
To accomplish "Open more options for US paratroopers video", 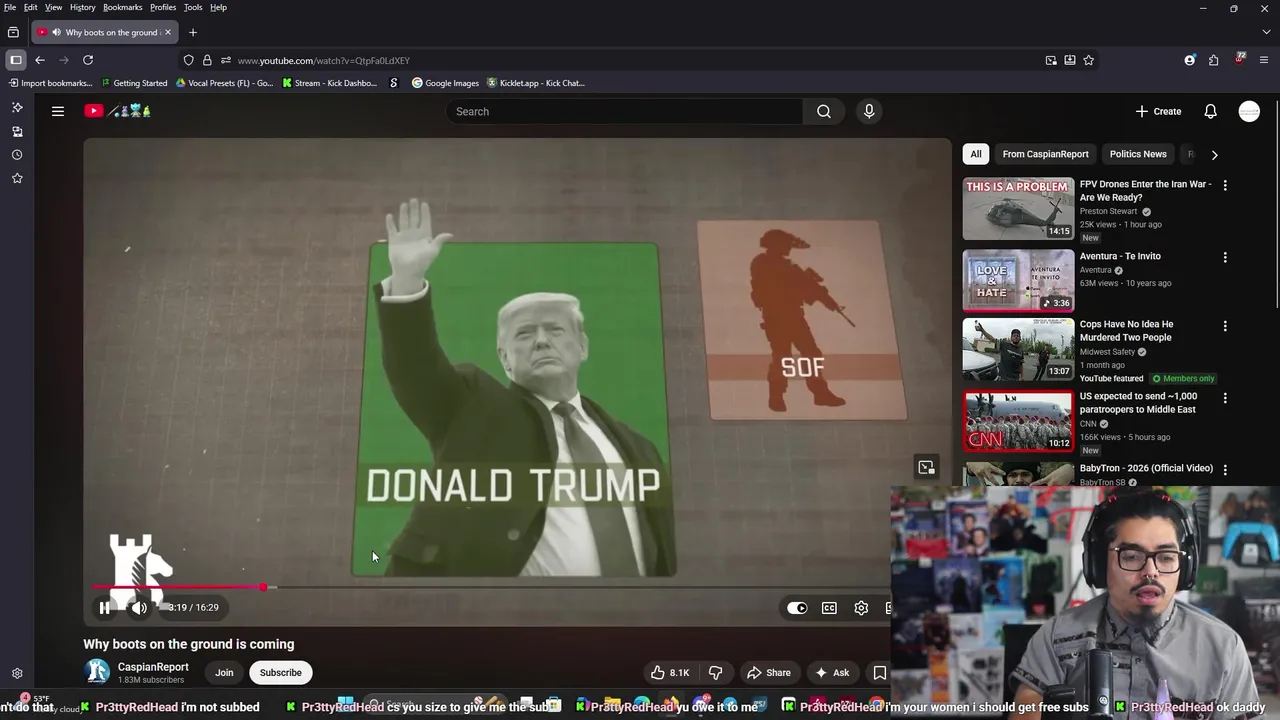I will [1225, 398].
